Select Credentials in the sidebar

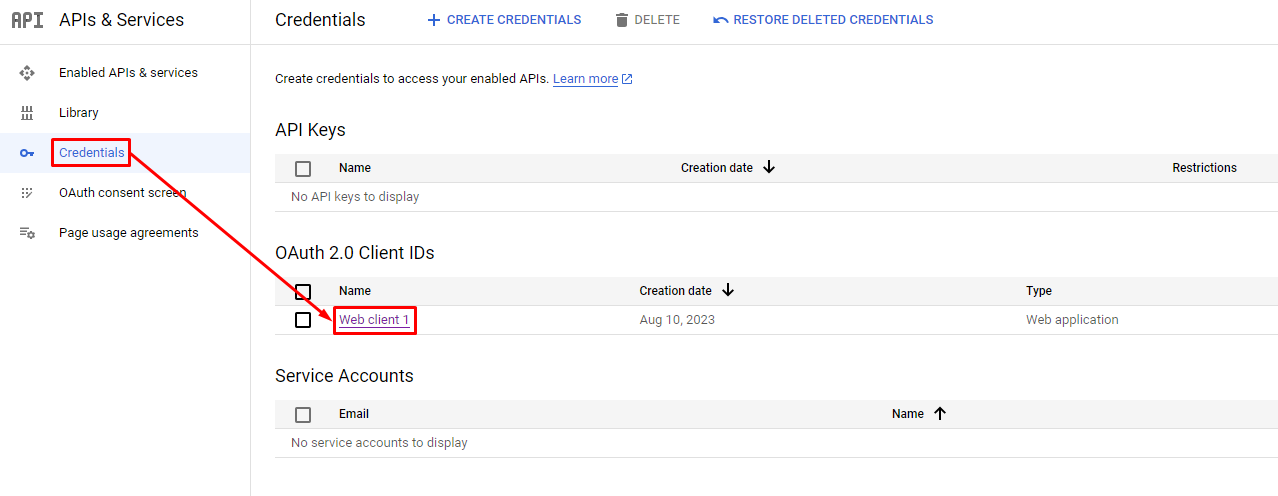[x=92, y=153]
